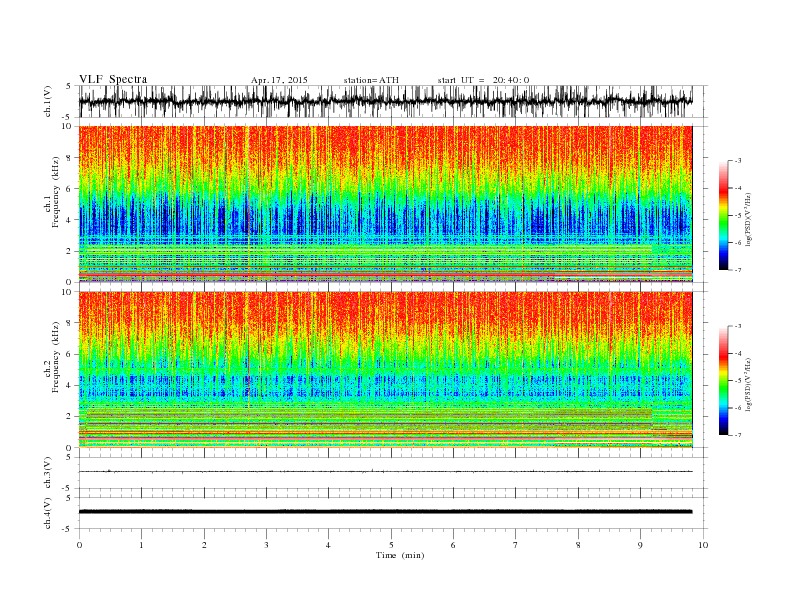Viewport: 792px width, 612px height.
Task: Click the ch.2 "Frequency (kHz)" axis label
Action: (55, 358)
